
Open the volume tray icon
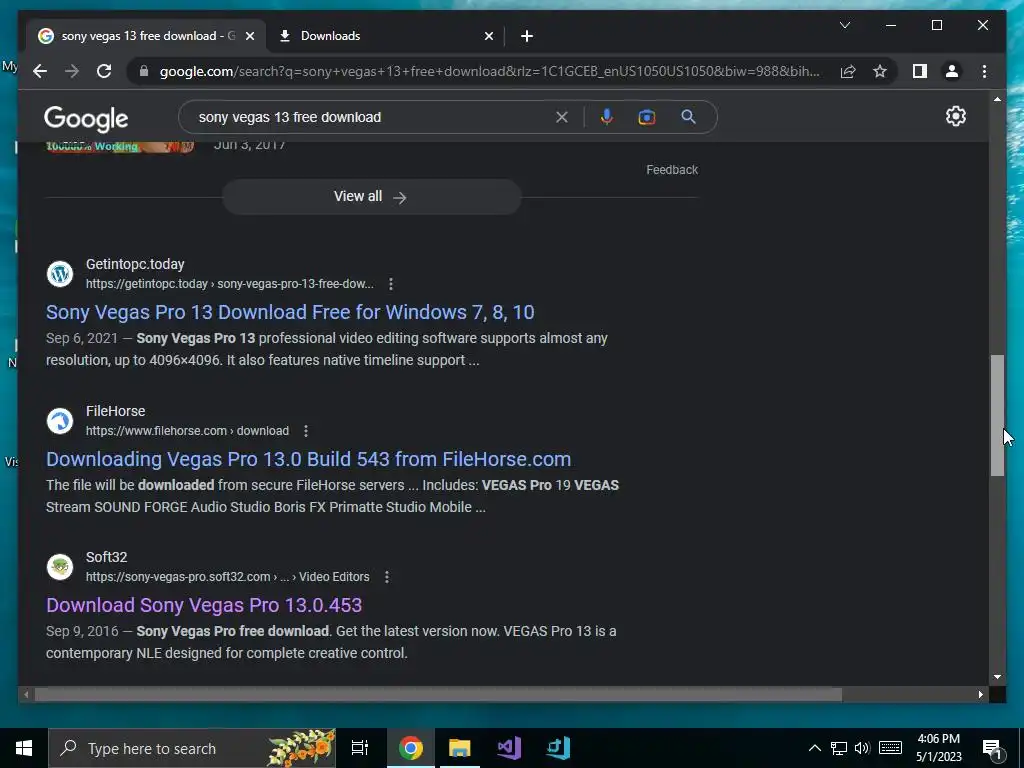click(x=862, y=748)
